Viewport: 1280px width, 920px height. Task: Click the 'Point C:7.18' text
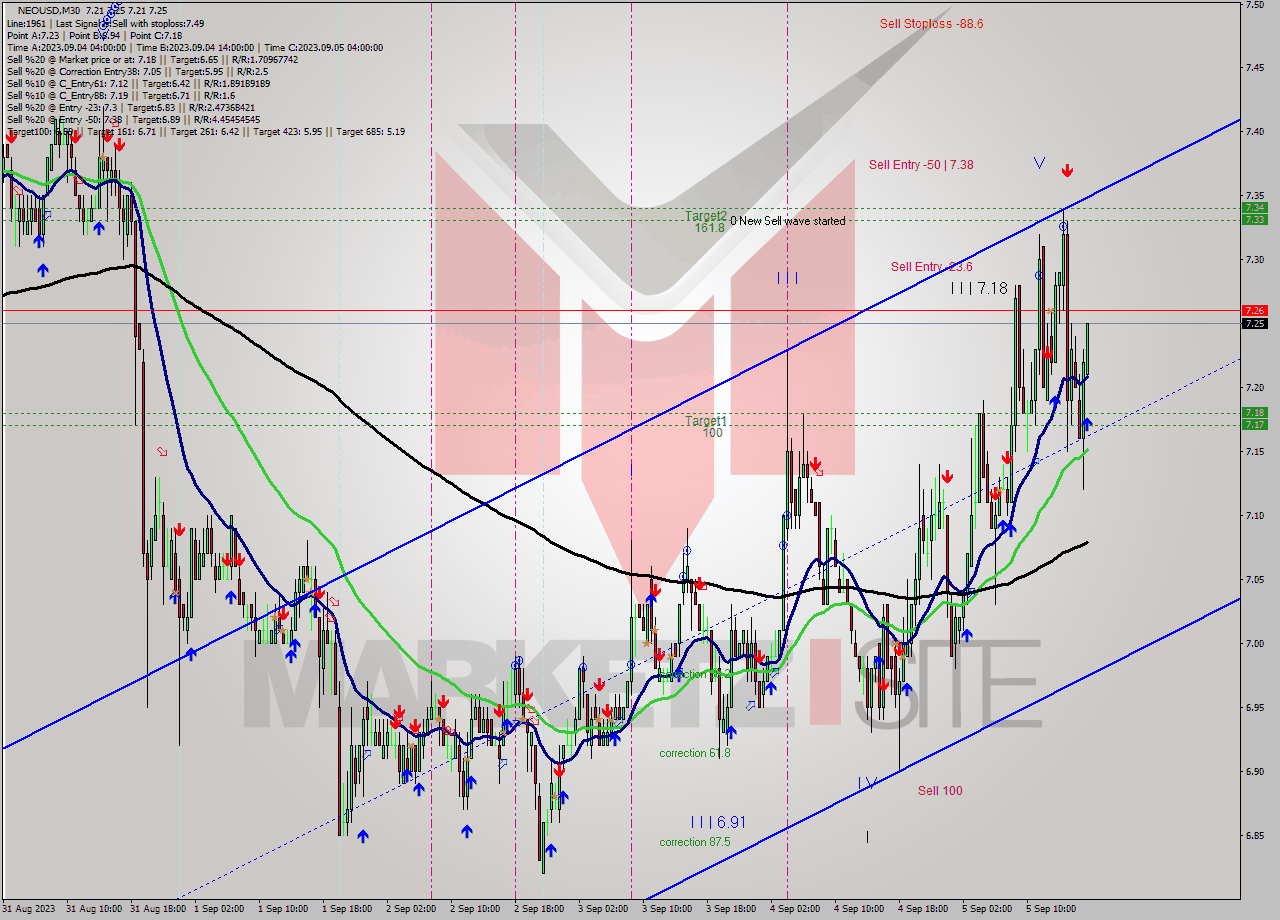[x=155, y=35]
